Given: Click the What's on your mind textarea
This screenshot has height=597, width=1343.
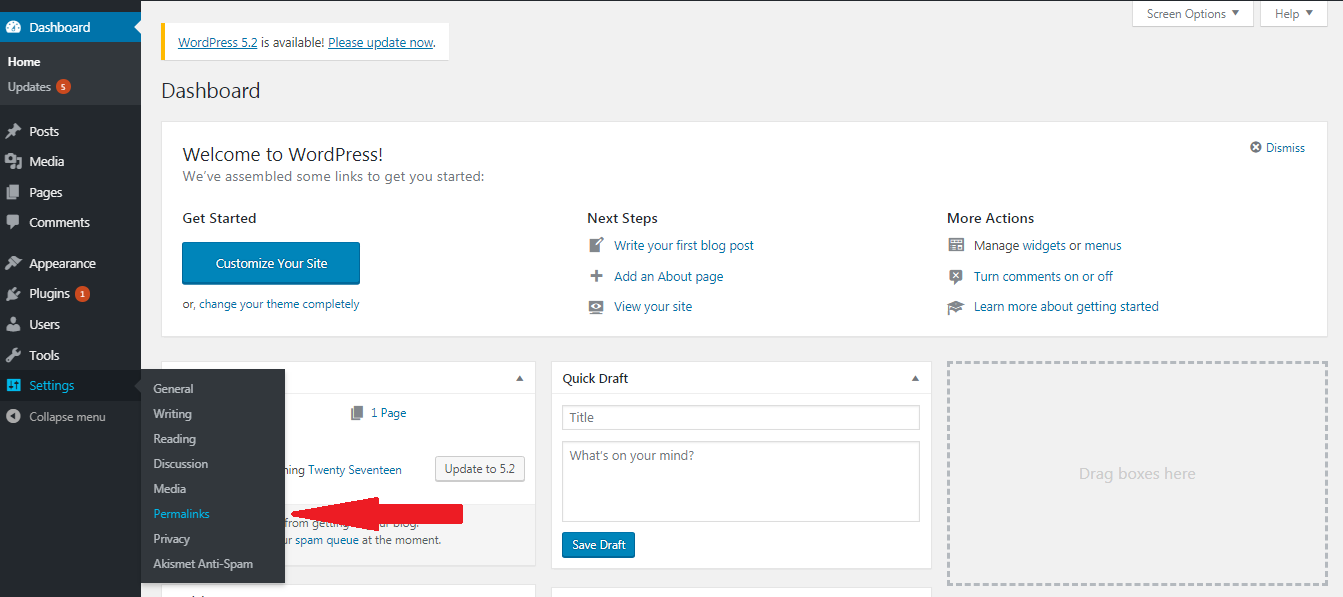Looking at the screenshot, I should pos(741,482).
